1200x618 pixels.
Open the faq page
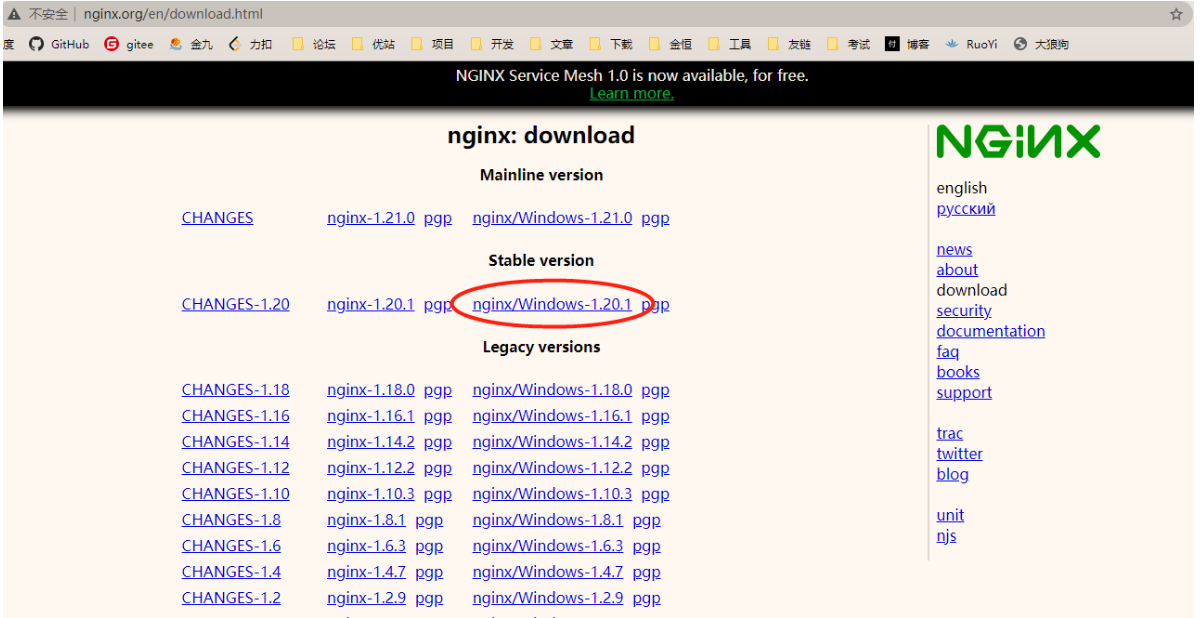point(947,352)
